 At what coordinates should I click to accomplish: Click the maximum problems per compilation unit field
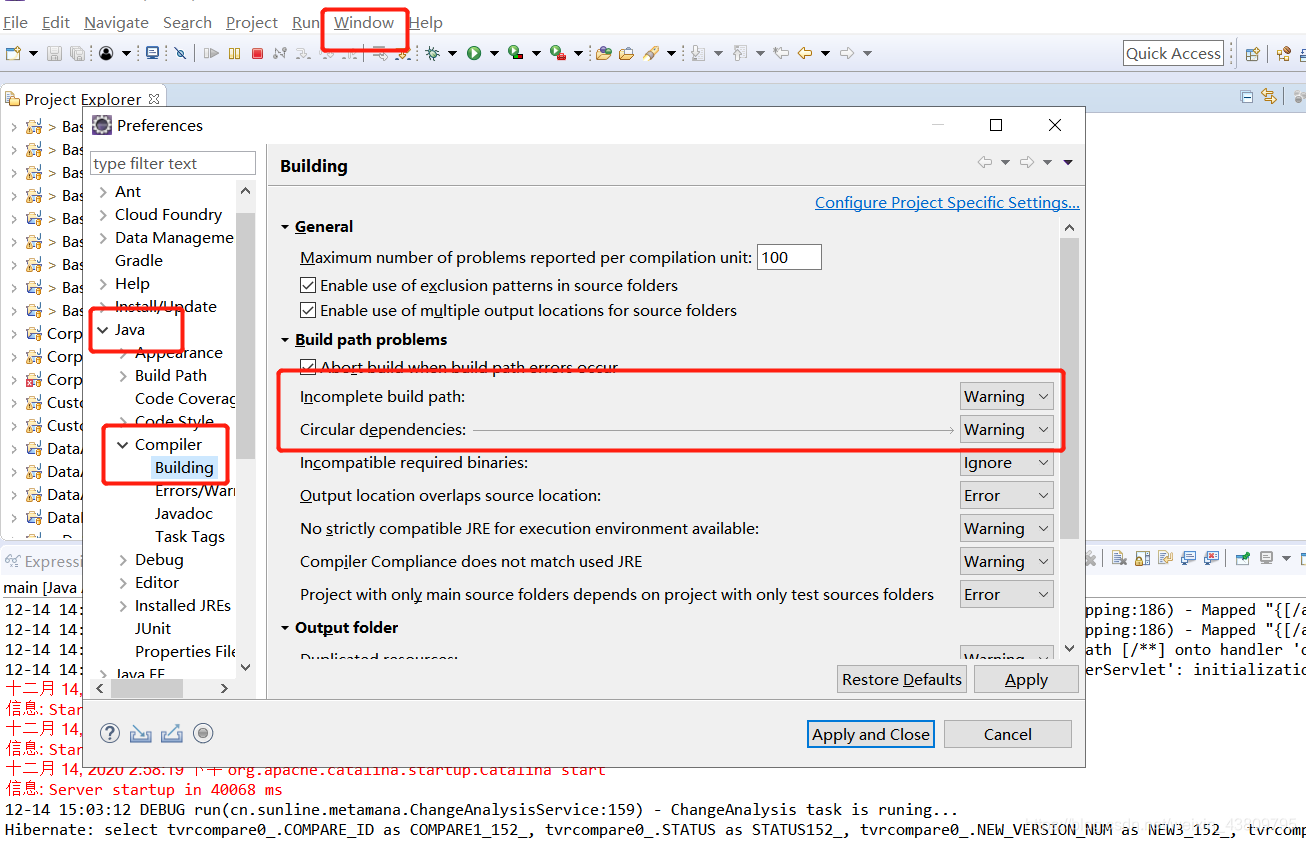pyautogui.click(x=789, y=257)
